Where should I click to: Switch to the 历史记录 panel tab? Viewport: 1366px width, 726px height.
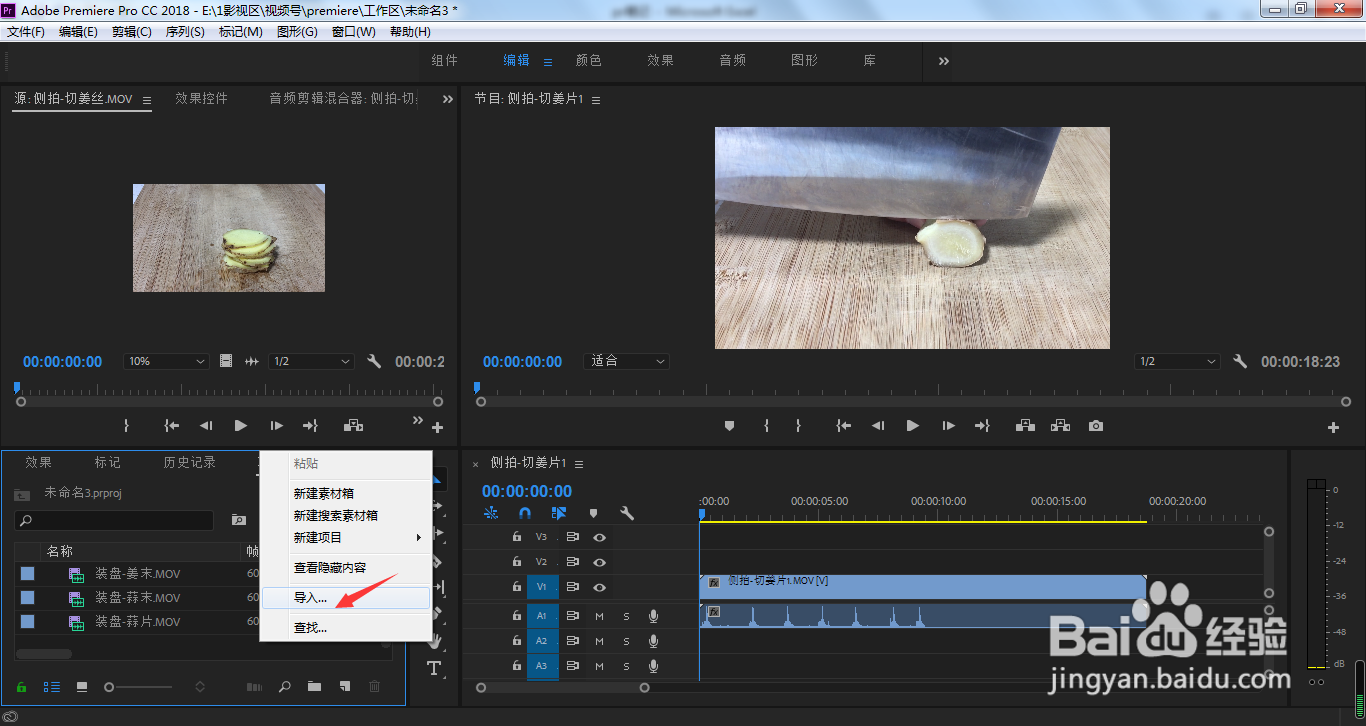coord(190,462)
